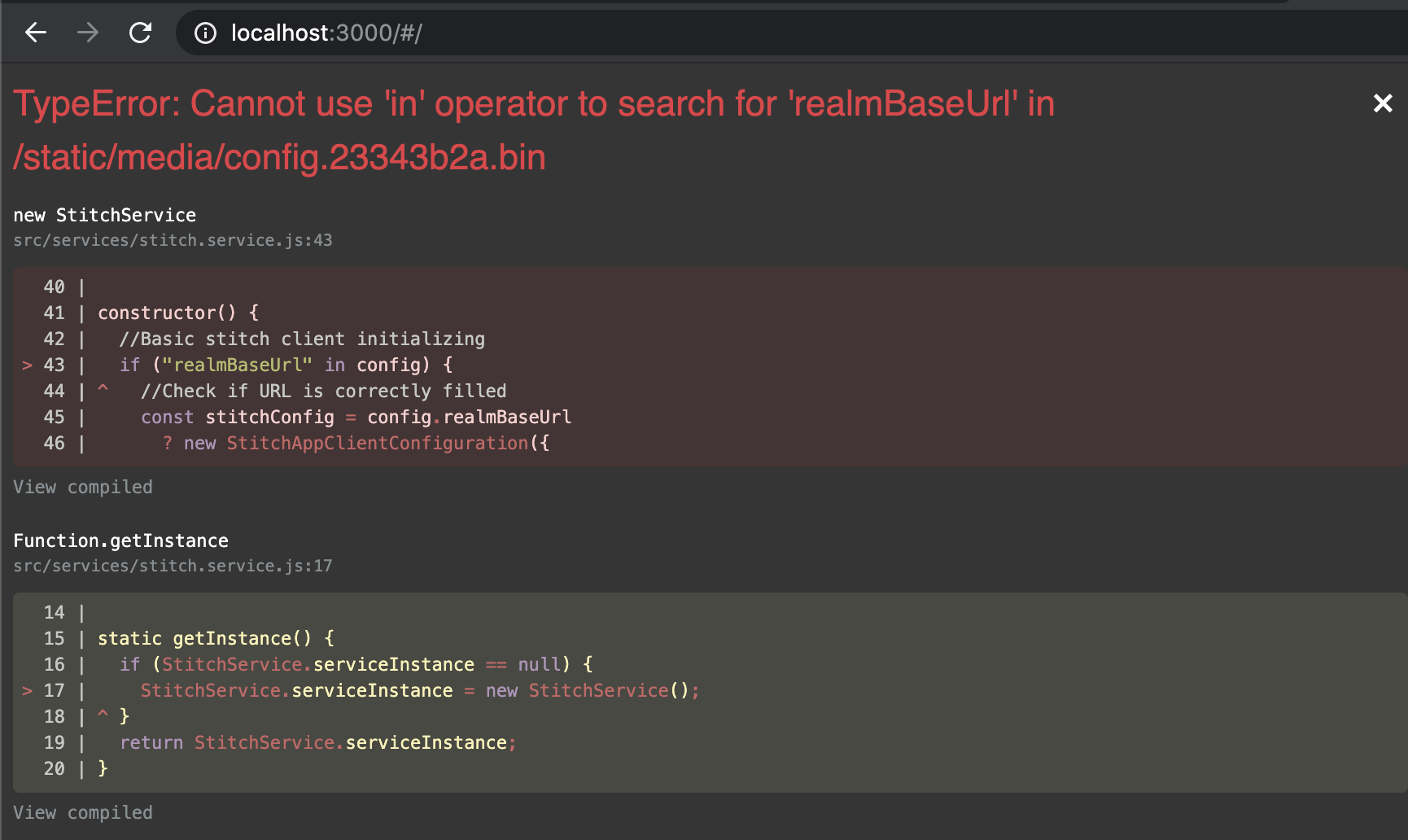Click the browser forward arrow
Viewport: 1408px width, 840px height.
click(x=88, y=33)
